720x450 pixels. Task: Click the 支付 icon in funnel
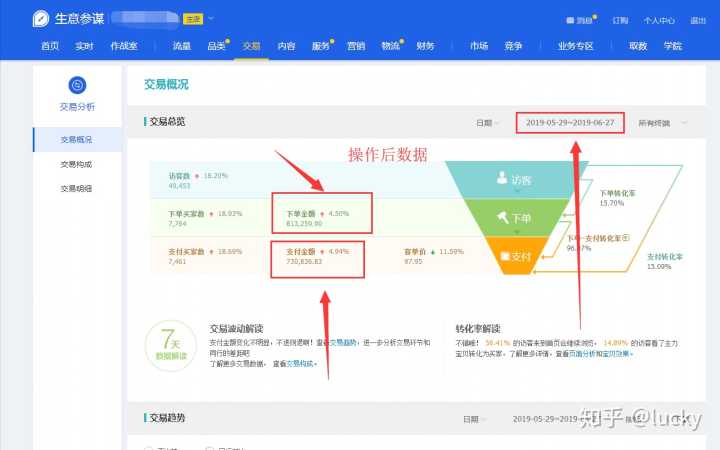507,254
